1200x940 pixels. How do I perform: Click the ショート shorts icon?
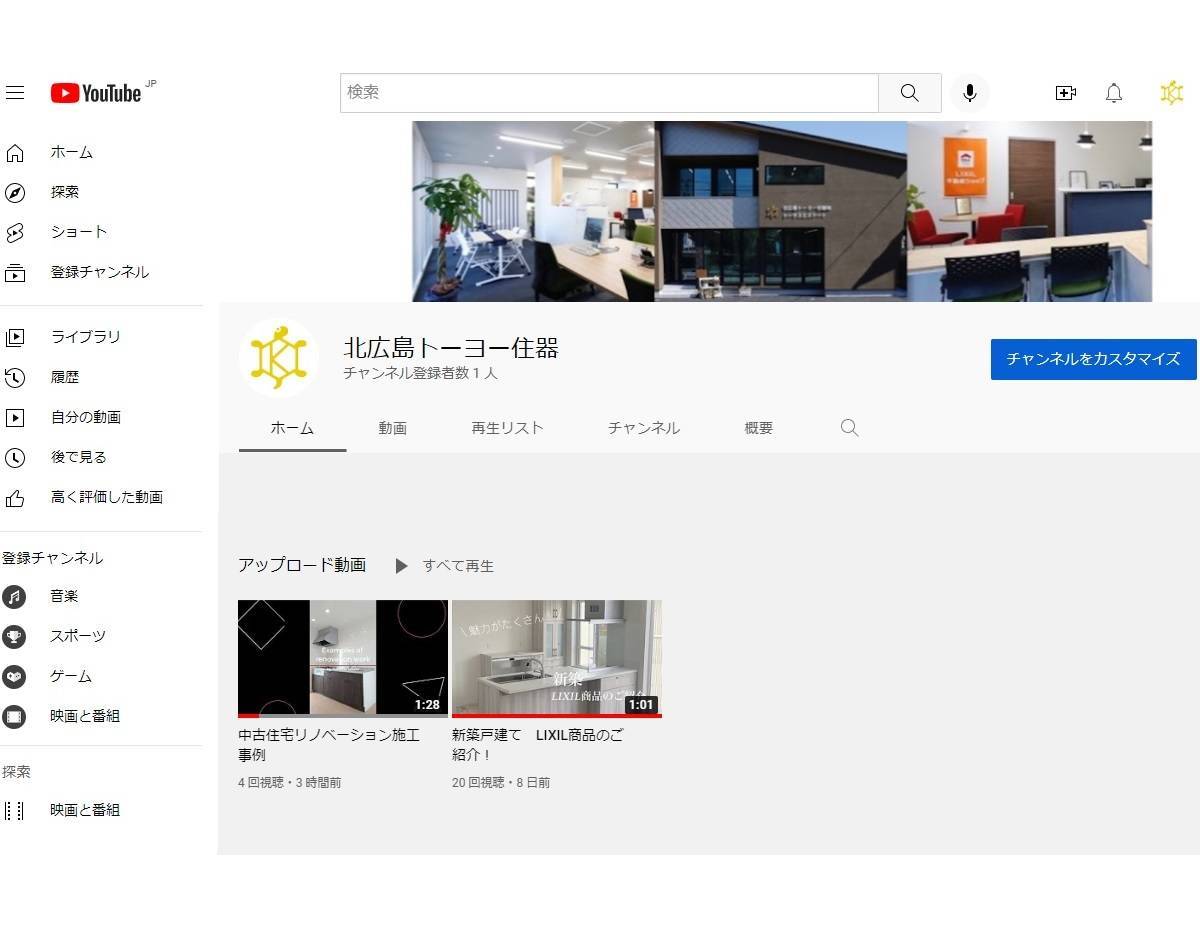tap(15, 232)
